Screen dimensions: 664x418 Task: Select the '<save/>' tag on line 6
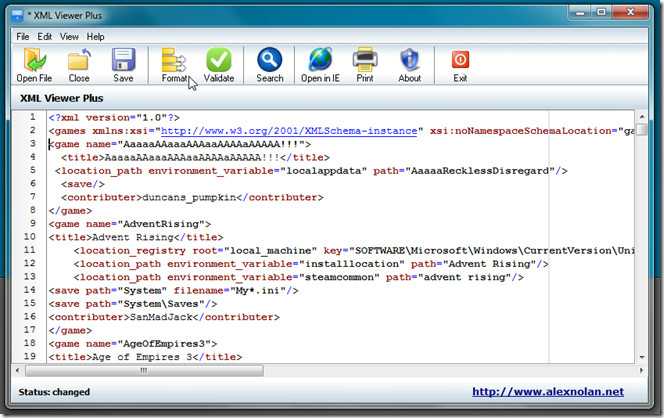click(83, 184)
